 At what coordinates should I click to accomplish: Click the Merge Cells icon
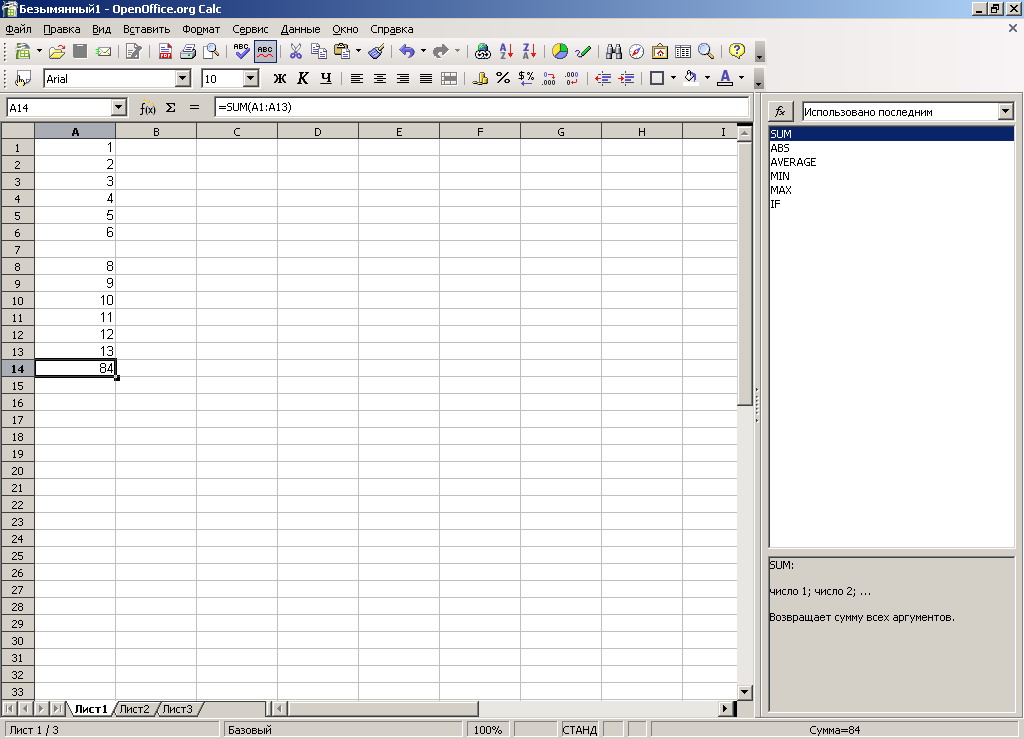[x=449, y=78]
